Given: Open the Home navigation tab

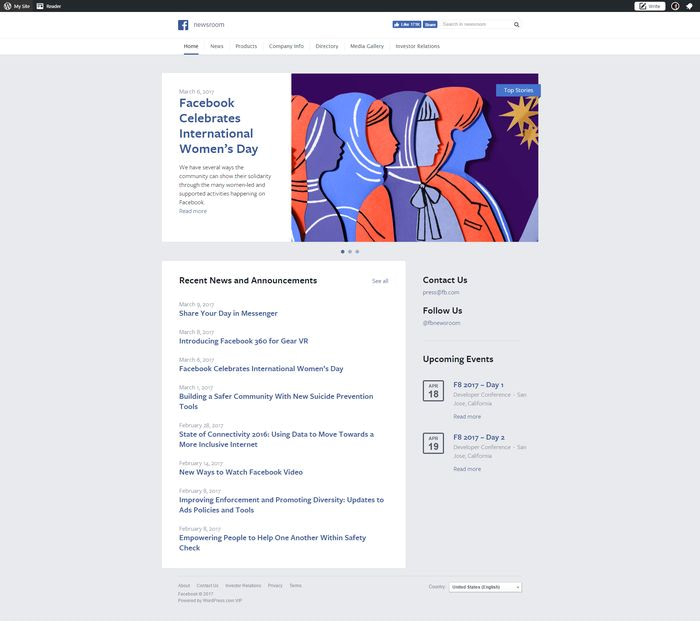Looking at the screenshot, I should (191, 46).
